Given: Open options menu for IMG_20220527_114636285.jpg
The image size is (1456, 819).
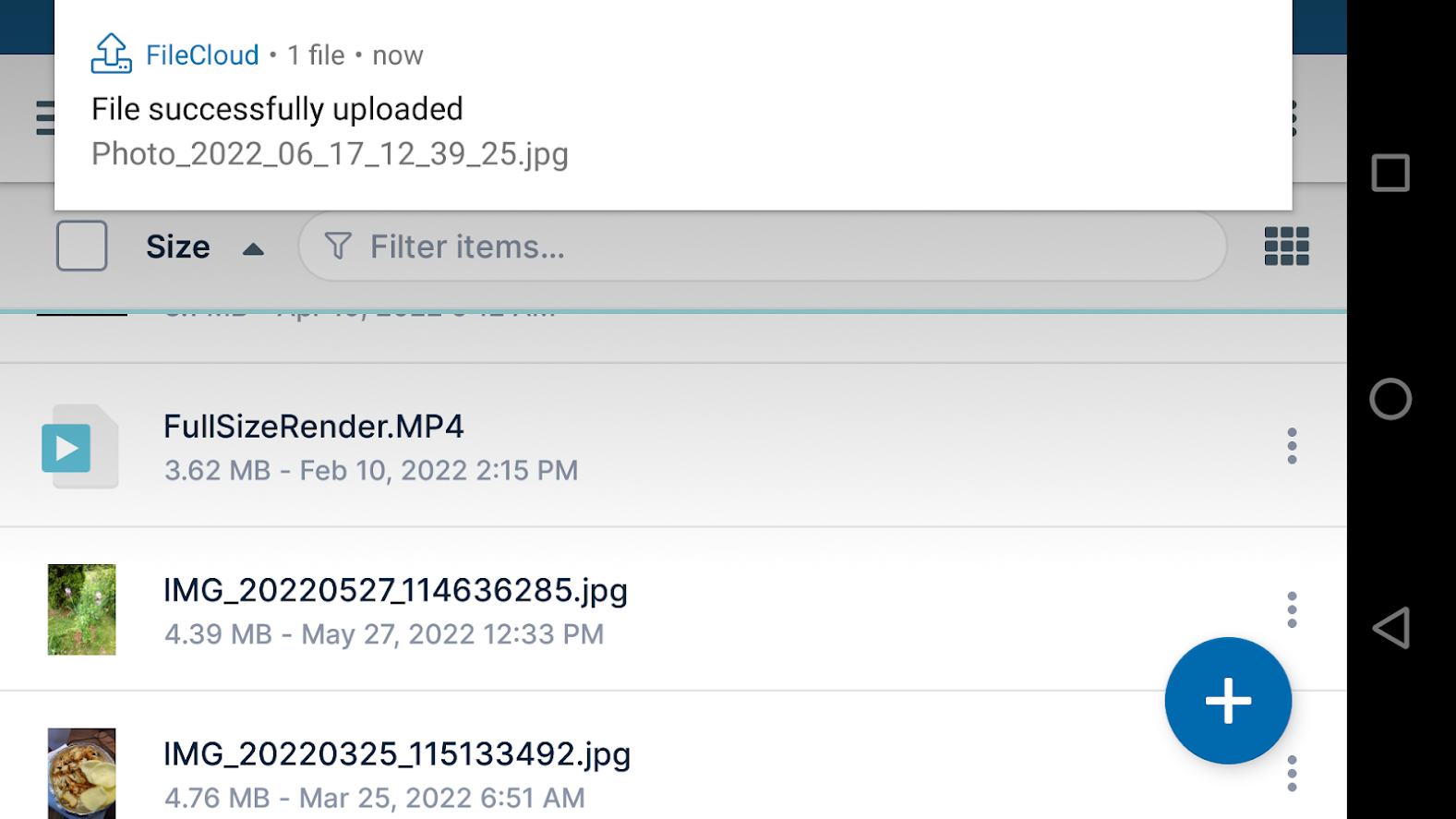Looking at the screenshot, I should [x=1292, y=610].
